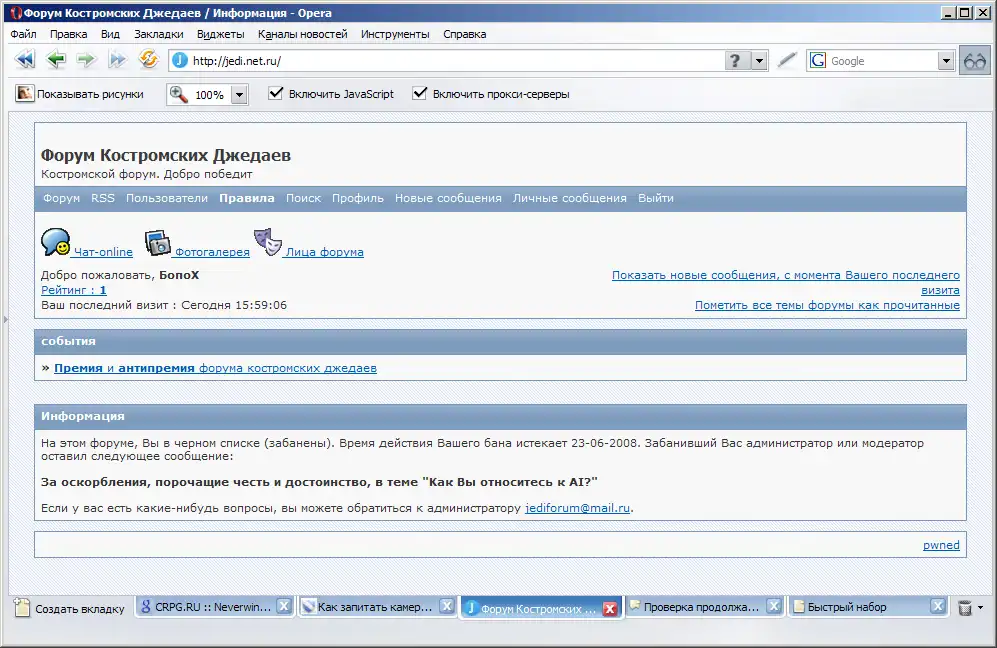
Task: Disable the Включить JavaScript checkbox
Action: coord(276,94)
